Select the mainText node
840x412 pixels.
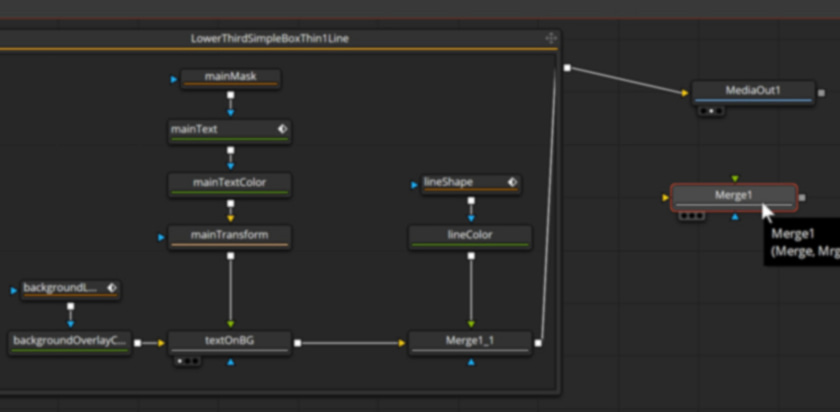click(230, 131)
